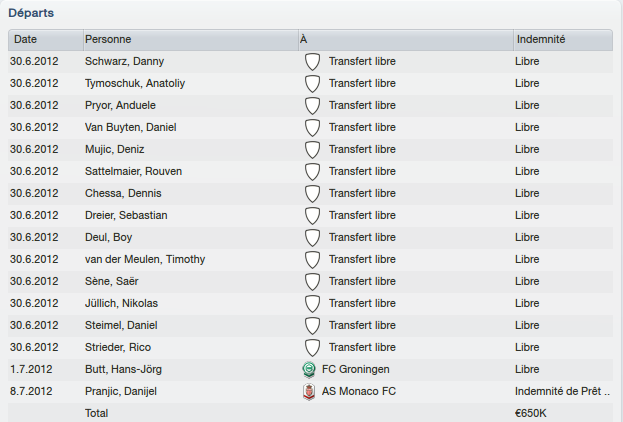Click shield icon next to Sattelmaier, Rouven
The image size is (623, 422).
click(x=312, y=172)
